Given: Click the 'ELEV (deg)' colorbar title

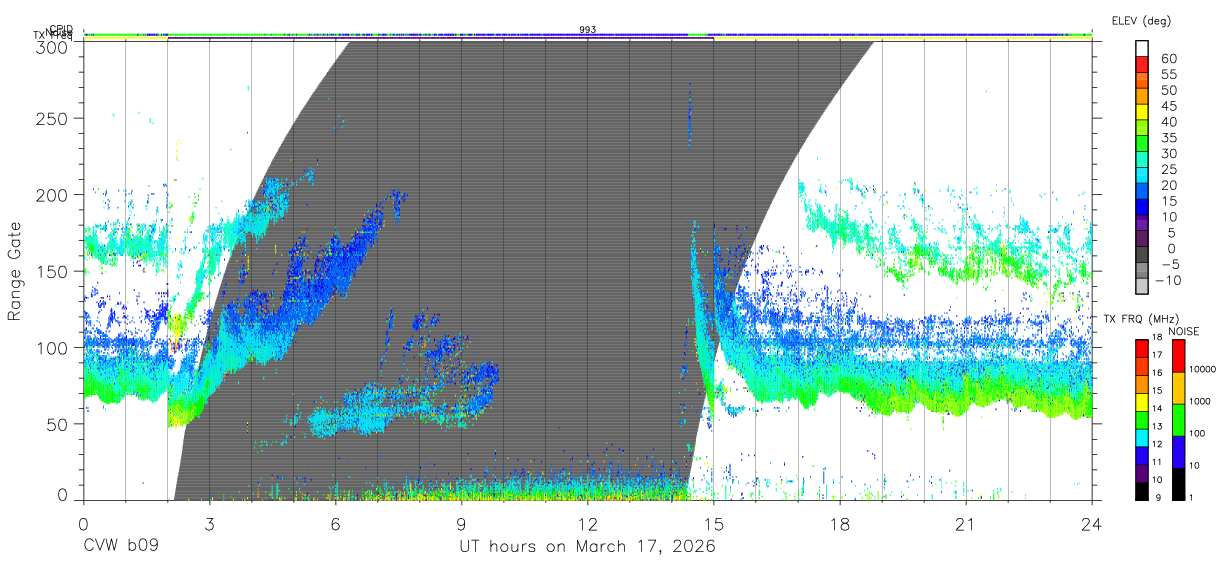Looking at the screenshot, I should pos(1141,21).
